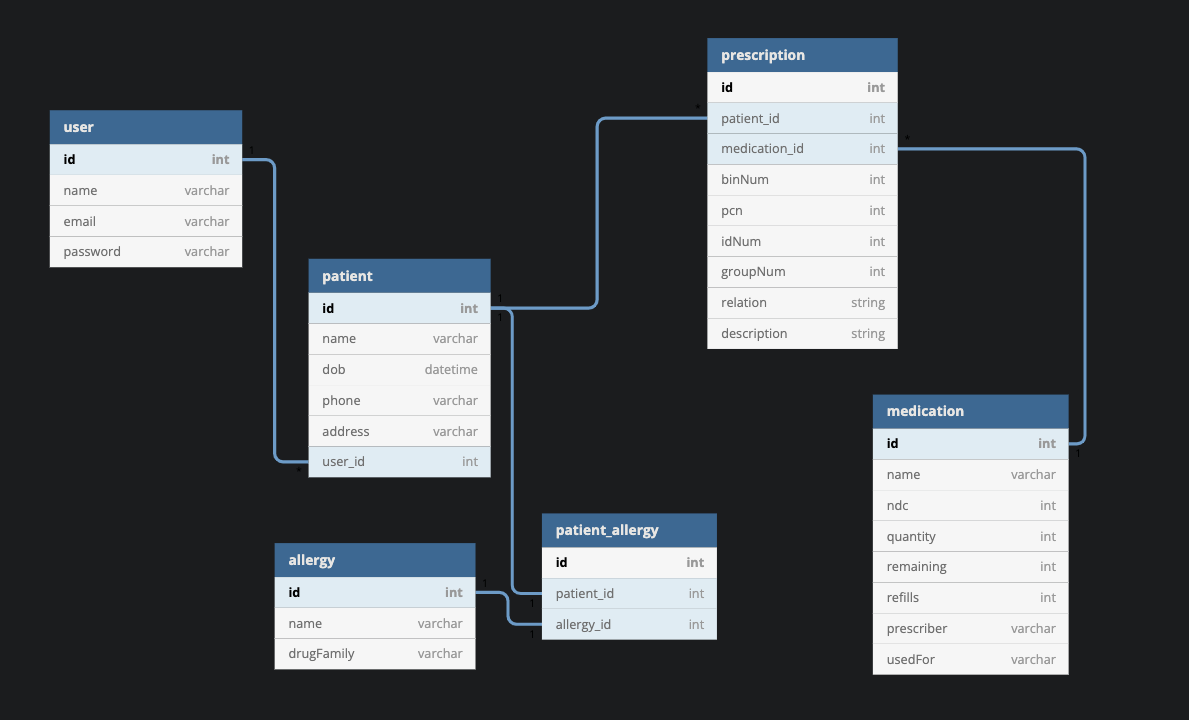Click allergy_id row in patient_allergy table

tap(629, 625)
